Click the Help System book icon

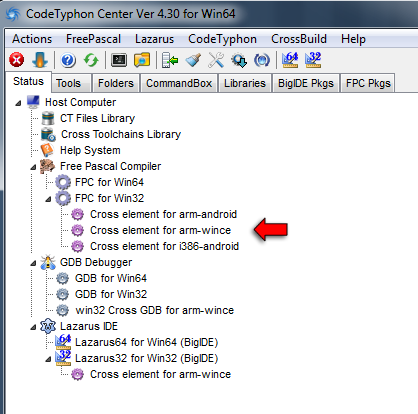coord(47,150)
